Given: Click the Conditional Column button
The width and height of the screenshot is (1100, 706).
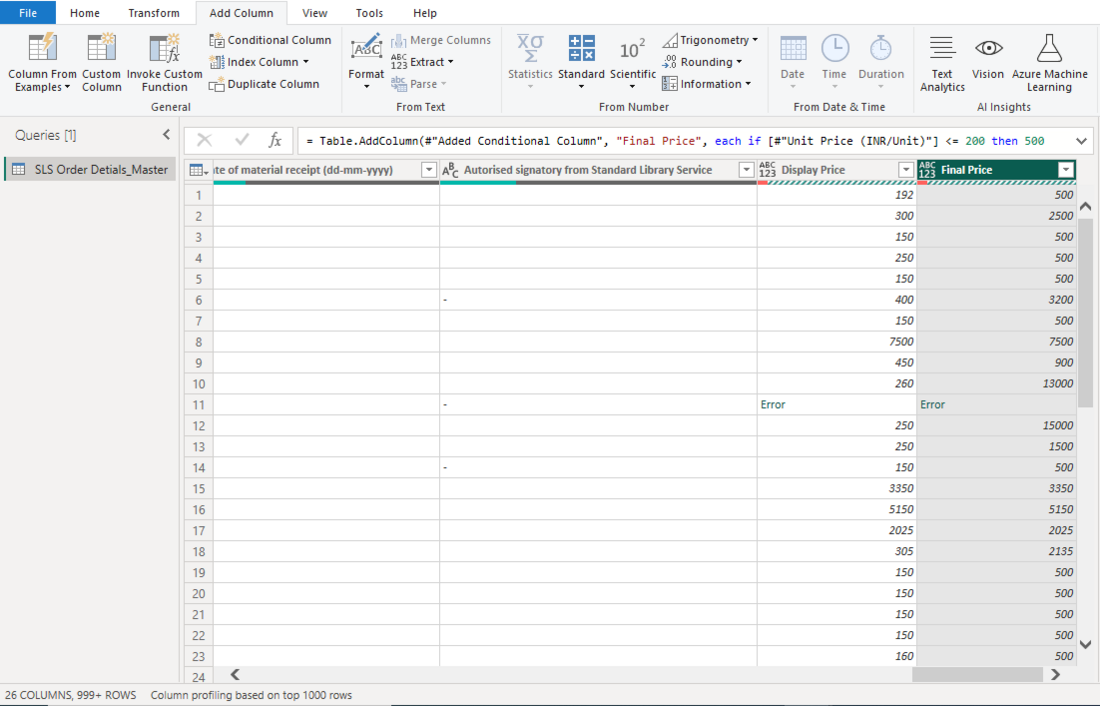Looking at the screenshot, I should coord(270,39).
